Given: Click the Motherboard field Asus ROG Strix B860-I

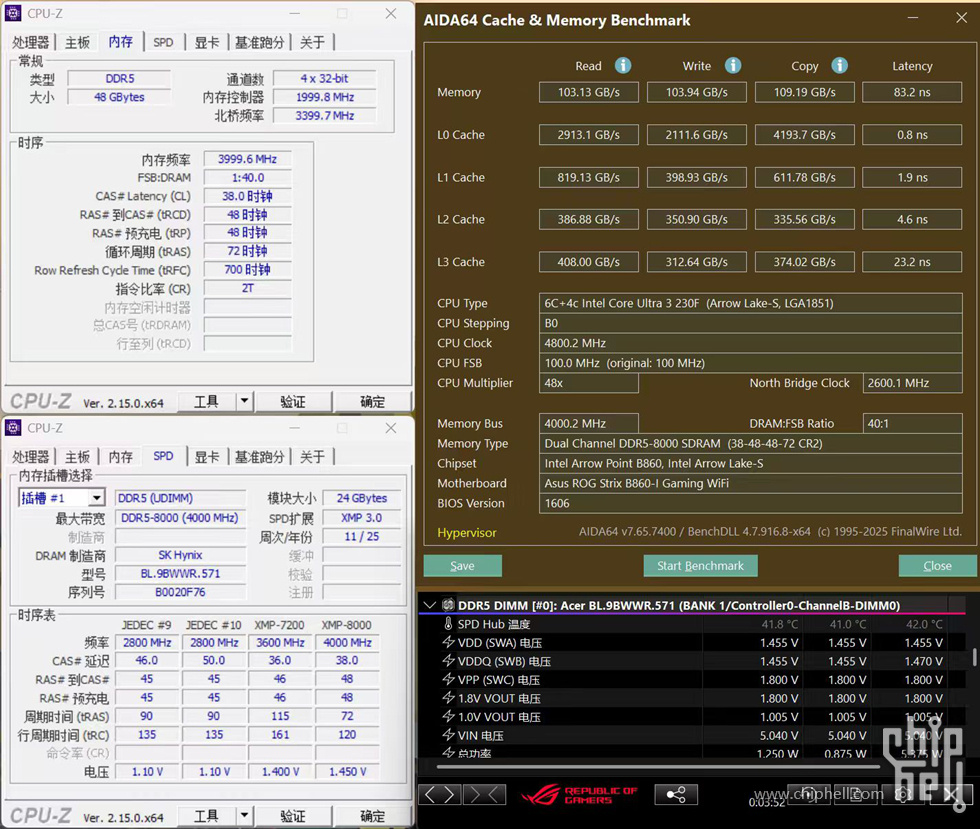Looking at the screenshot, I should coord(751,483).
